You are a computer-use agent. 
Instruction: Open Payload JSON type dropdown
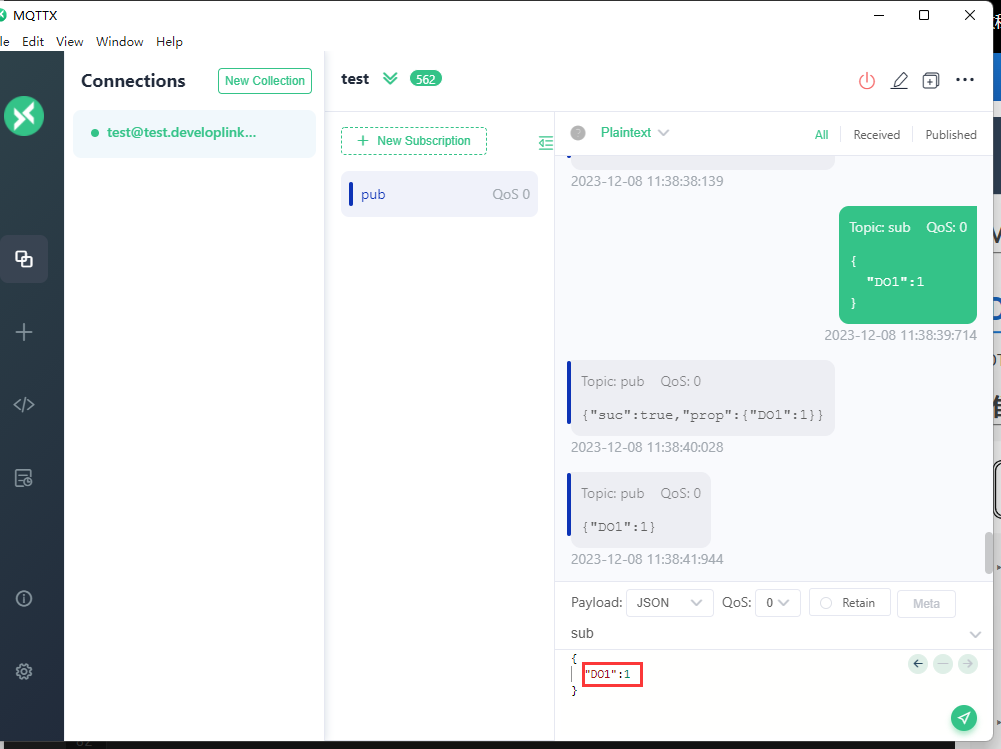pyautogui.click(x=670, y=603)
